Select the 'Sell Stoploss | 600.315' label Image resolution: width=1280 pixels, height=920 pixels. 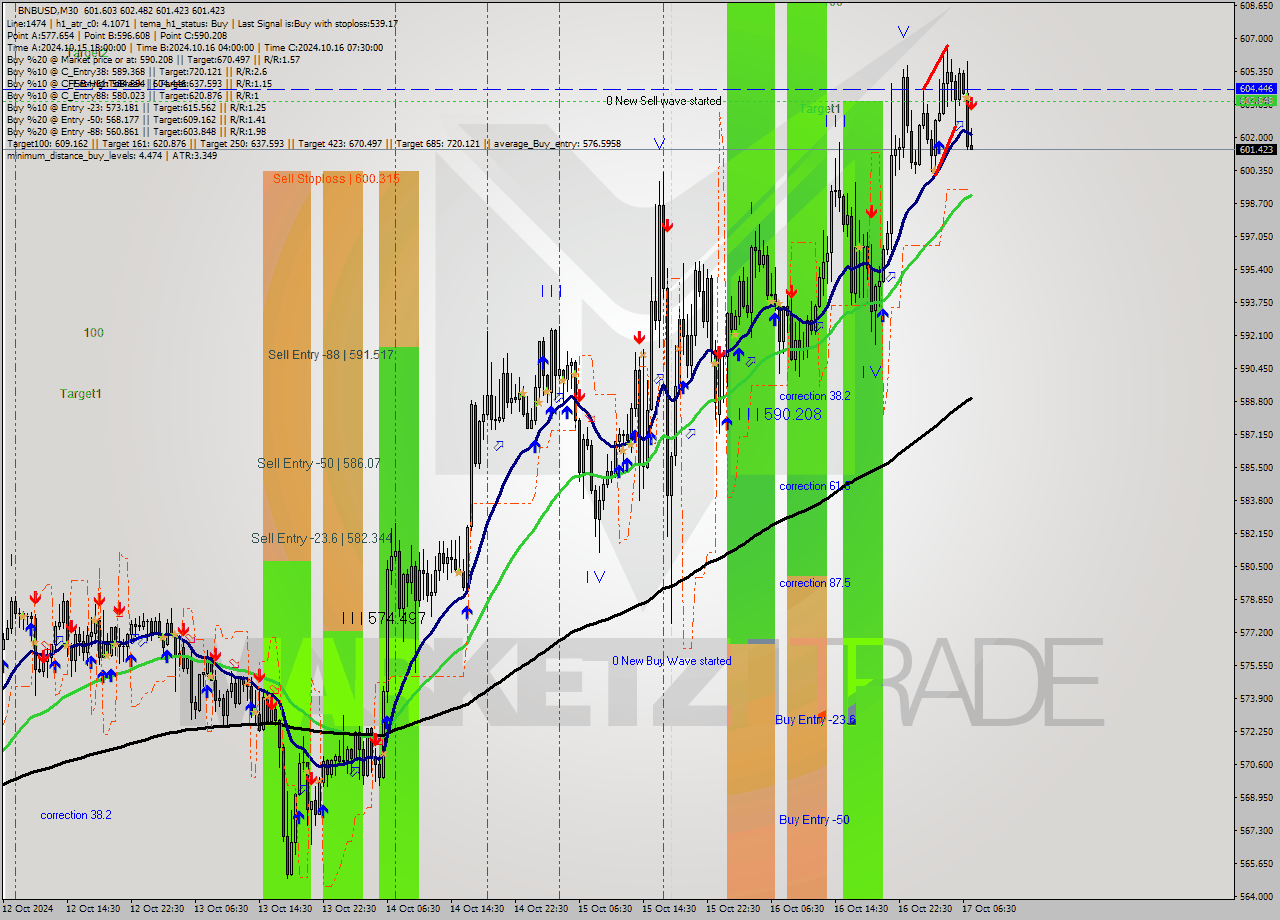click(x=336, y=179)
